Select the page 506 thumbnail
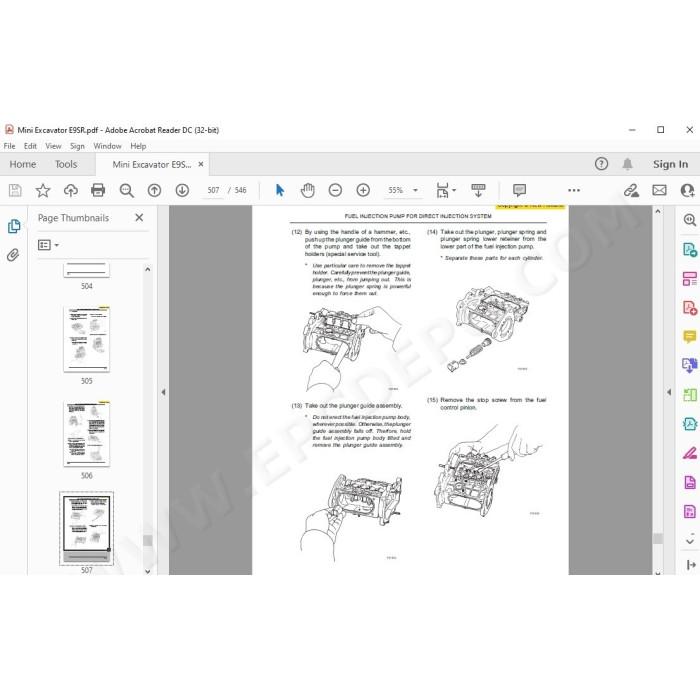The image size is (700, 700). tap(87, 434)
